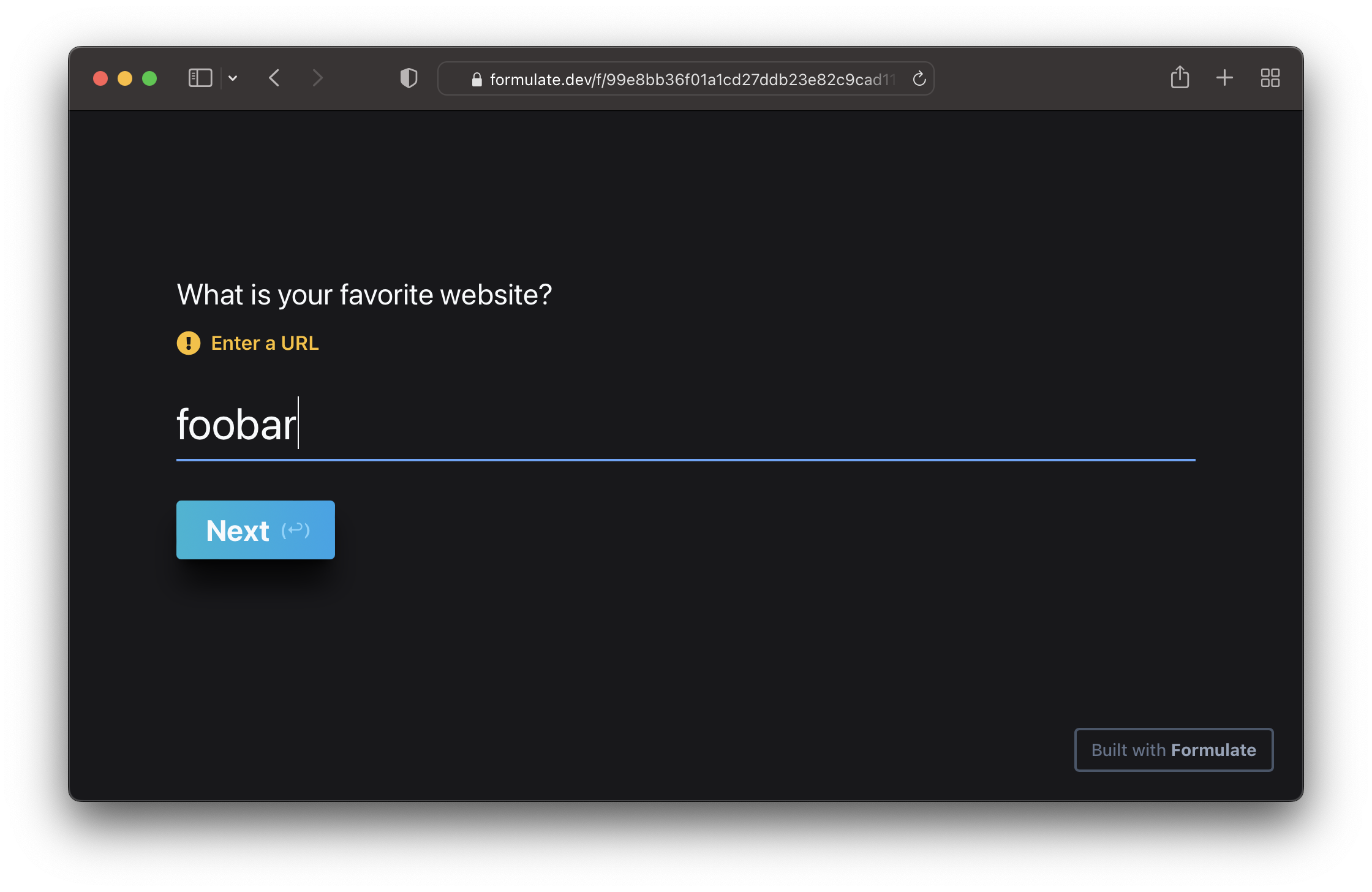This screenshot has width=1372, height=892.
Task: Focus the website text field containing 'foobar'
Action: pyautogui.click(x=685, y=425)
